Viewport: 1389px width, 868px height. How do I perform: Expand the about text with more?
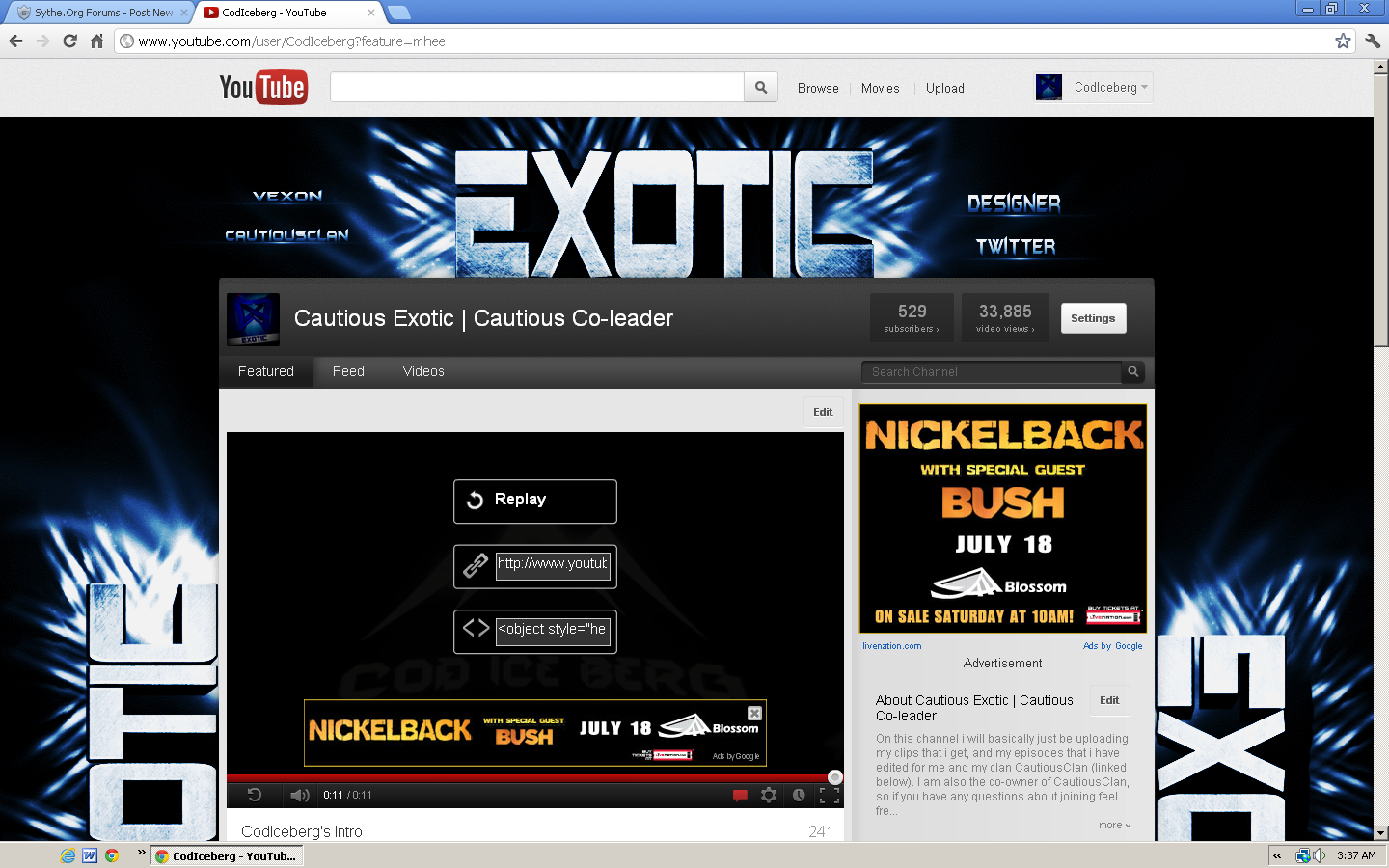[x=1114, y=825]
